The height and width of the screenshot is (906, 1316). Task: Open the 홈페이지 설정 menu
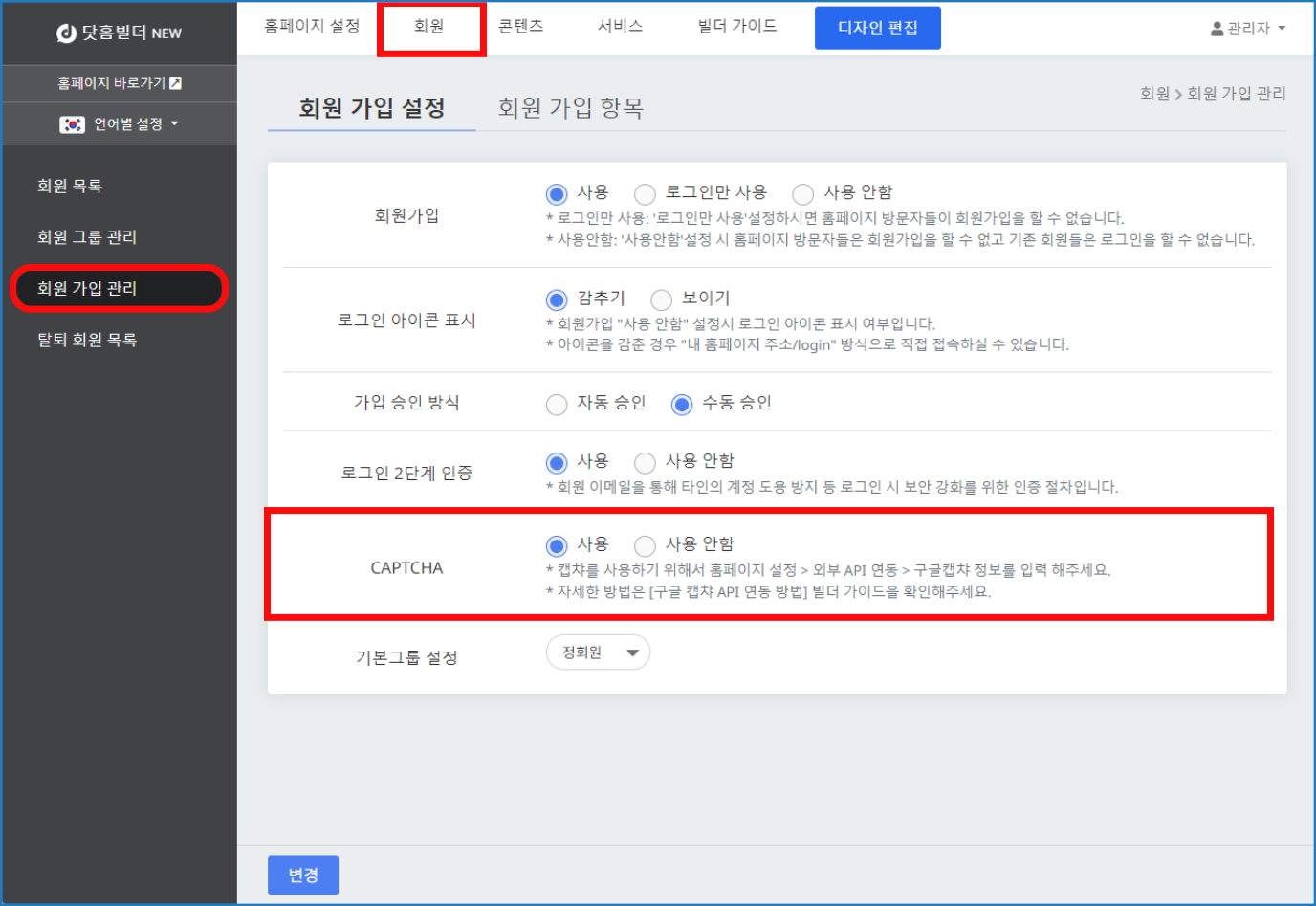point(312,27)
